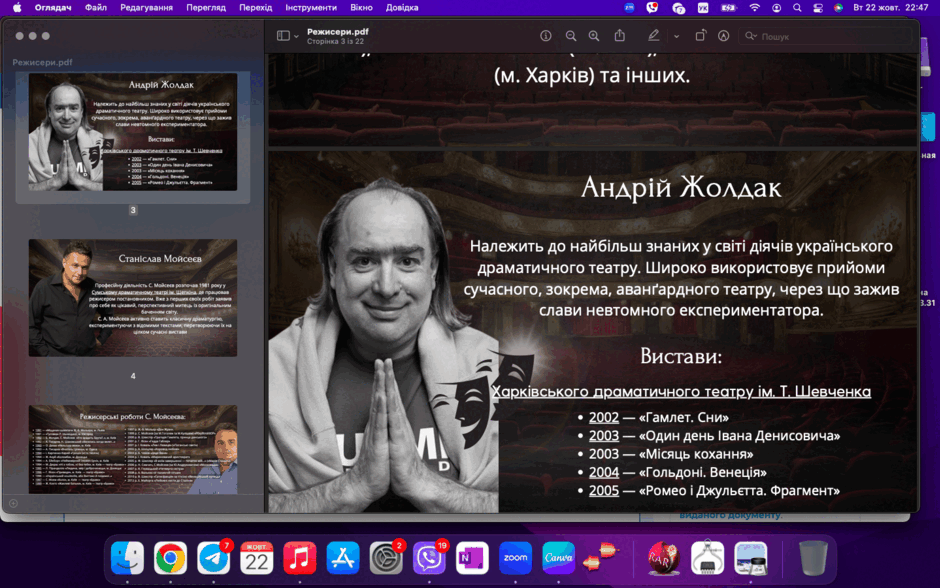This screenshot has width=940, height=588.
Task: Open the Перегляд menu
Action: tap(206, 8)
